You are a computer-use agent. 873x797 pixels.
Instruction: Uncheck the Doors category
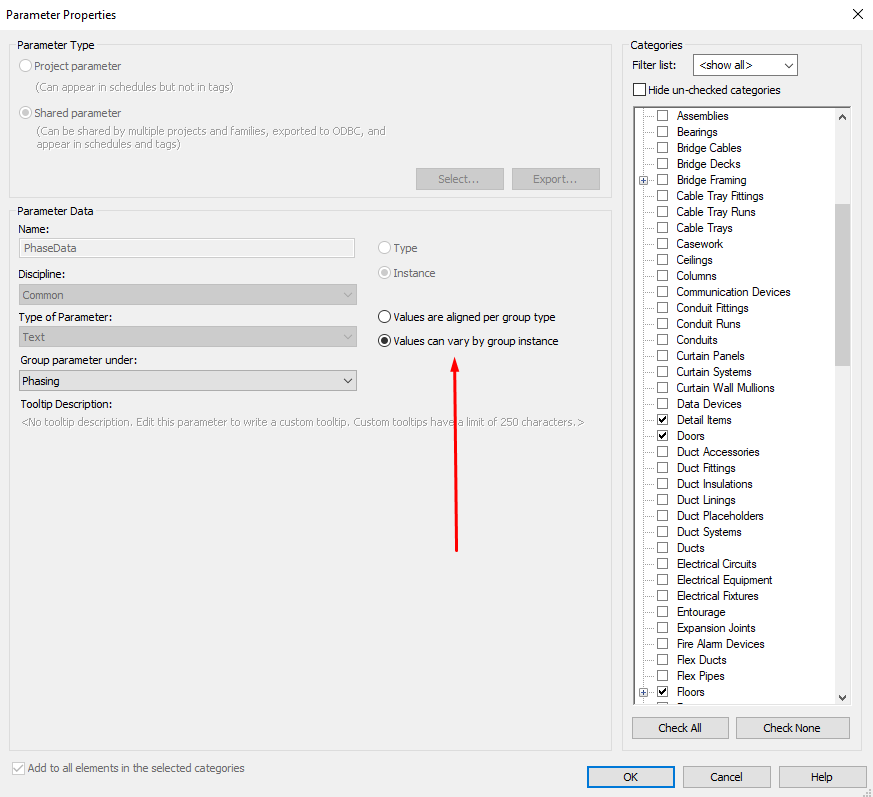pos(662,435)
